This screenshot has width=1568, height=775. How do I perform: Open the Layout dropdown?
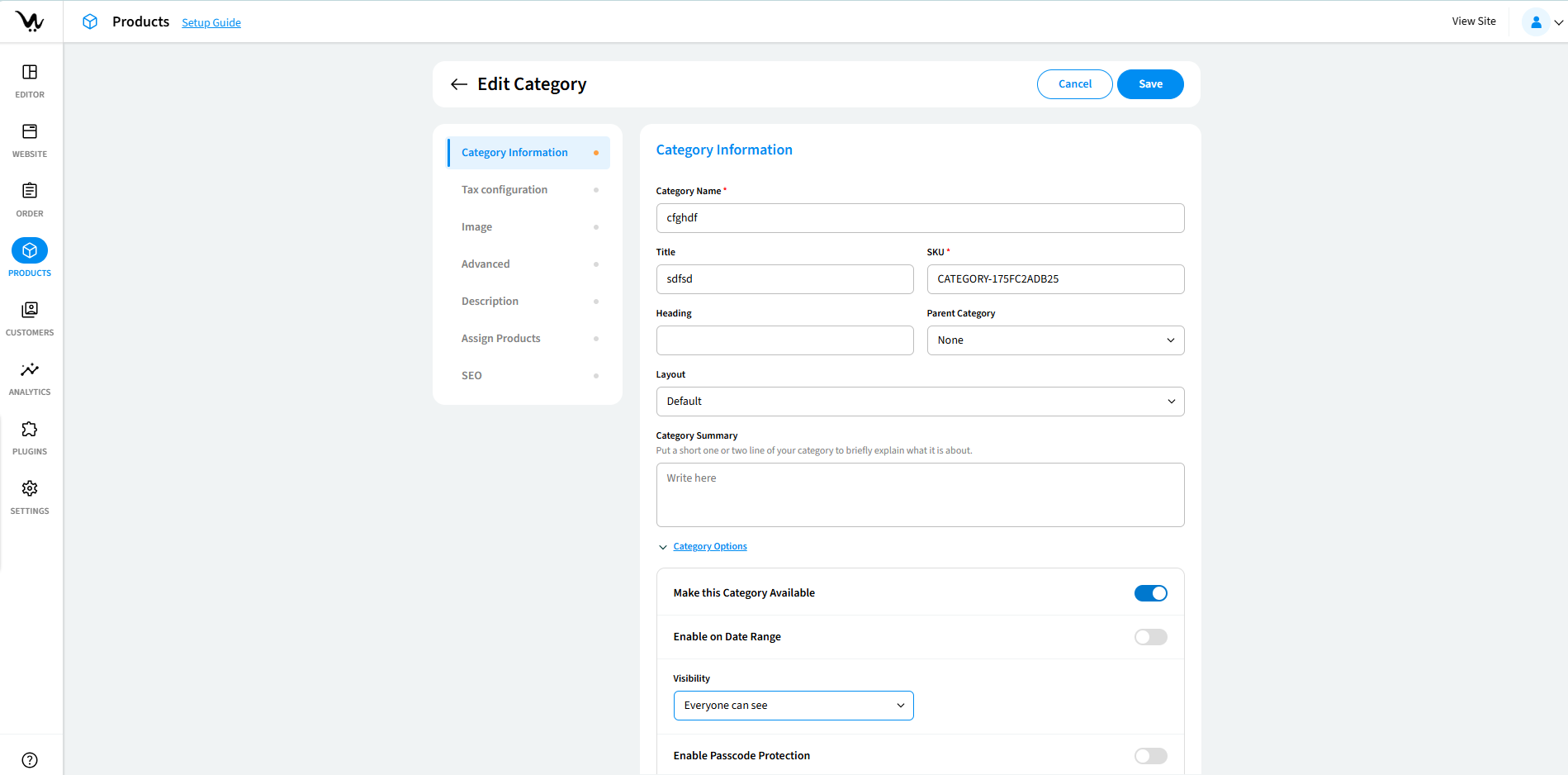(919, 402)
